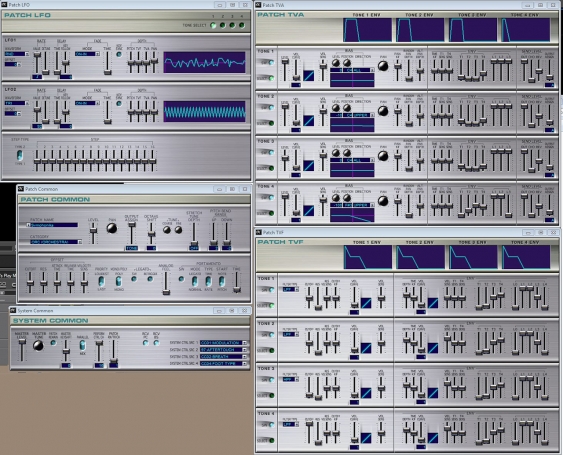Click Tone 2 cutoff velocity curve graphic in Patch TVF
Screen dimensions: 563x455
pos(366,348)
